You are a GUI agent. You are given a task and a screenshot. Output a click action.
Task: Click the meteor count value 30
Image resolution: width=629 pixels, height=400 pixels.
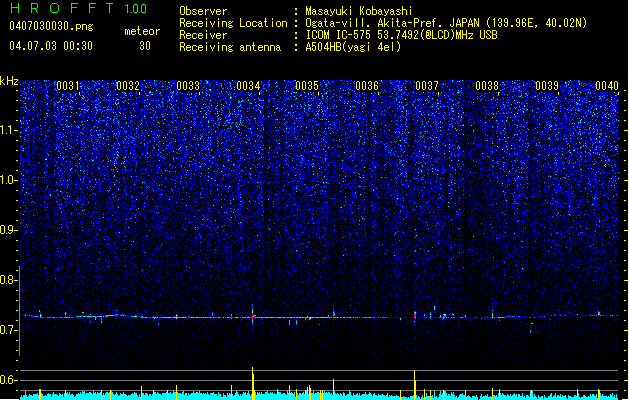click(145, 46)
